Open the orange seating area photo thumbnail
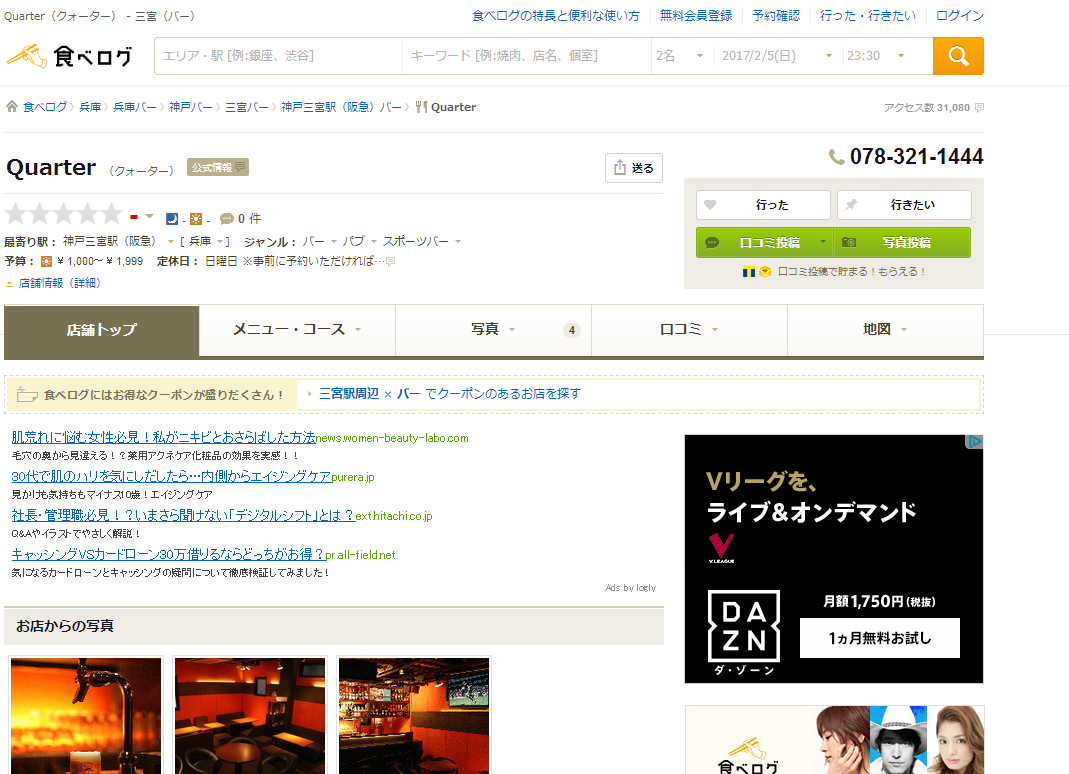The width and height of the screenshot is (1069, 774). pos(250,715)
